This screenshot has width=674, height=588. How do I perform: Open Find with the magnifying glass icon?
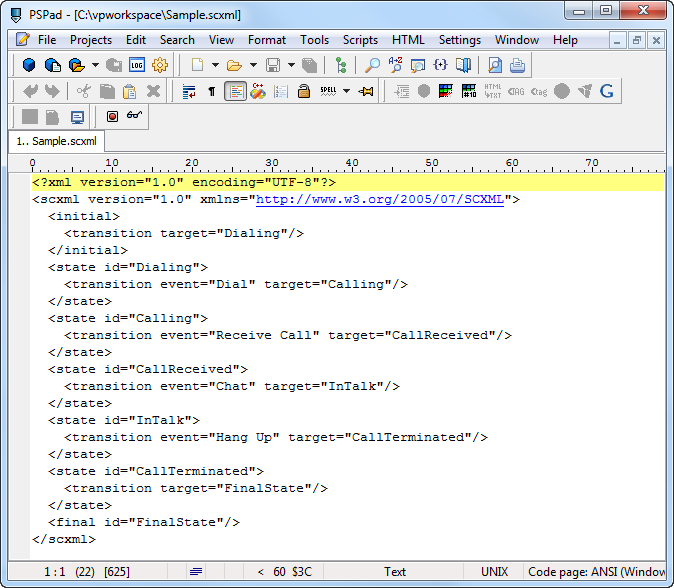pos(372,65)
